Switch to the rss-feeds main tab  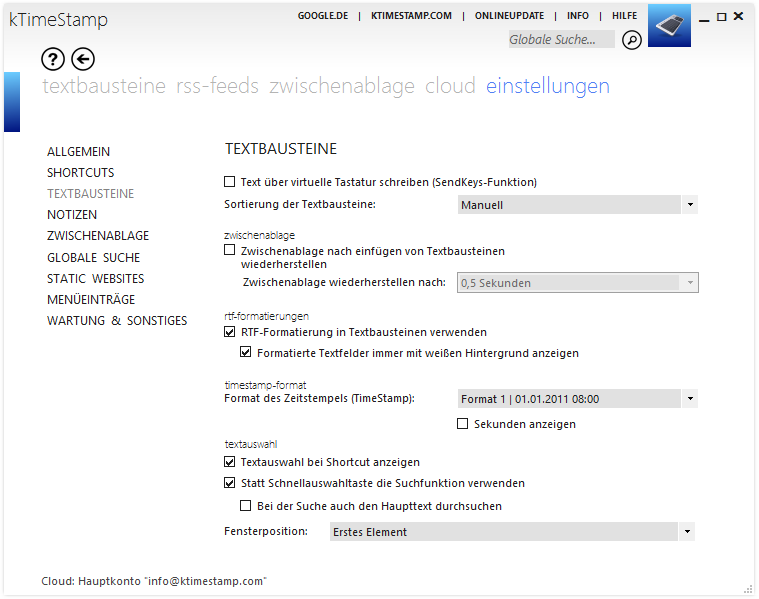(x=217, y=86)
